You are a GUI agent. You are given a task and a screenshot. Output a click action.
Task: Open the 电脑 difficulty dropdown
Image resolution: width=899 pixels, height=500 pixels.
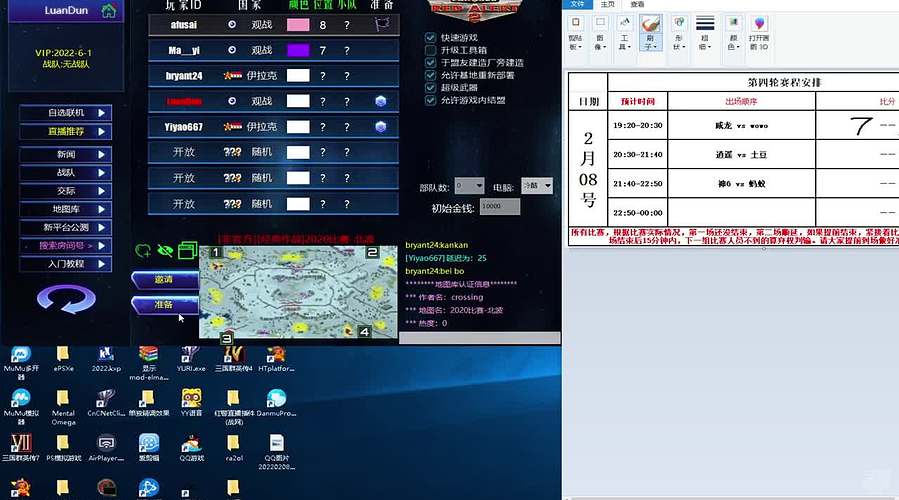[x=535, y=185]
